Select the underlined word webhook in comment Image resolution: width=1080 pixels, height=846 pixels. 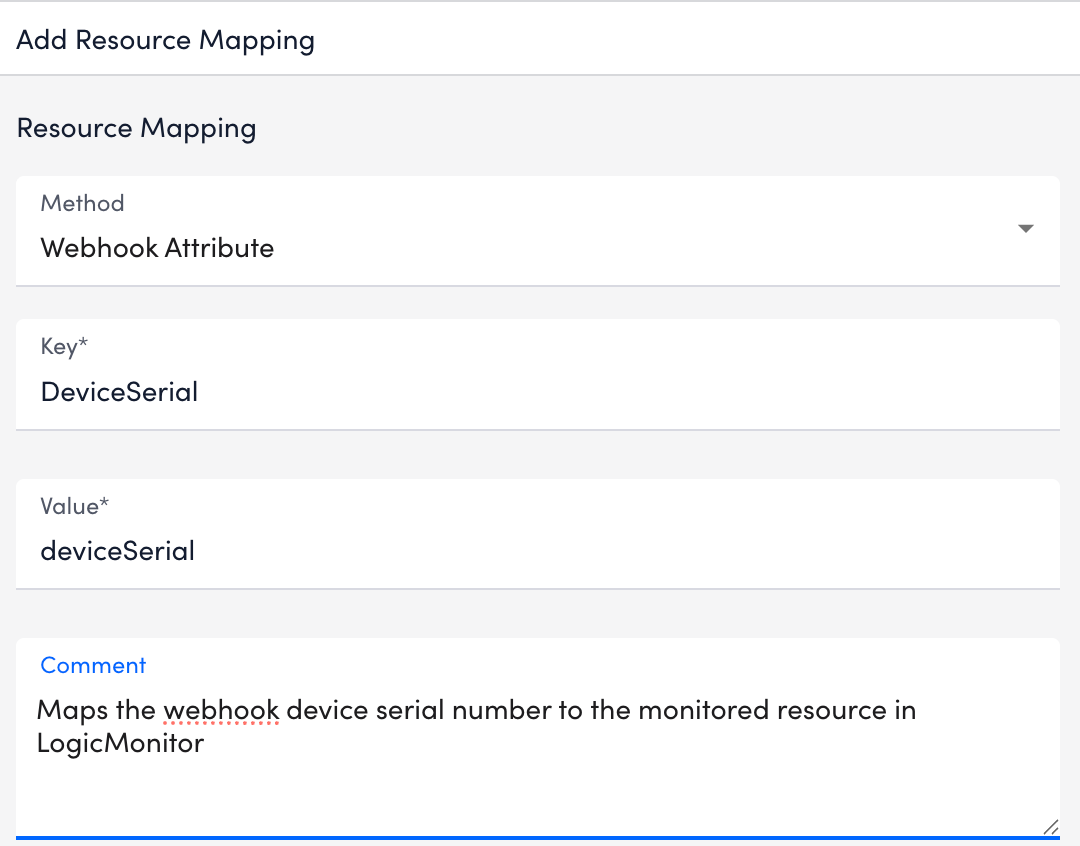220,709
